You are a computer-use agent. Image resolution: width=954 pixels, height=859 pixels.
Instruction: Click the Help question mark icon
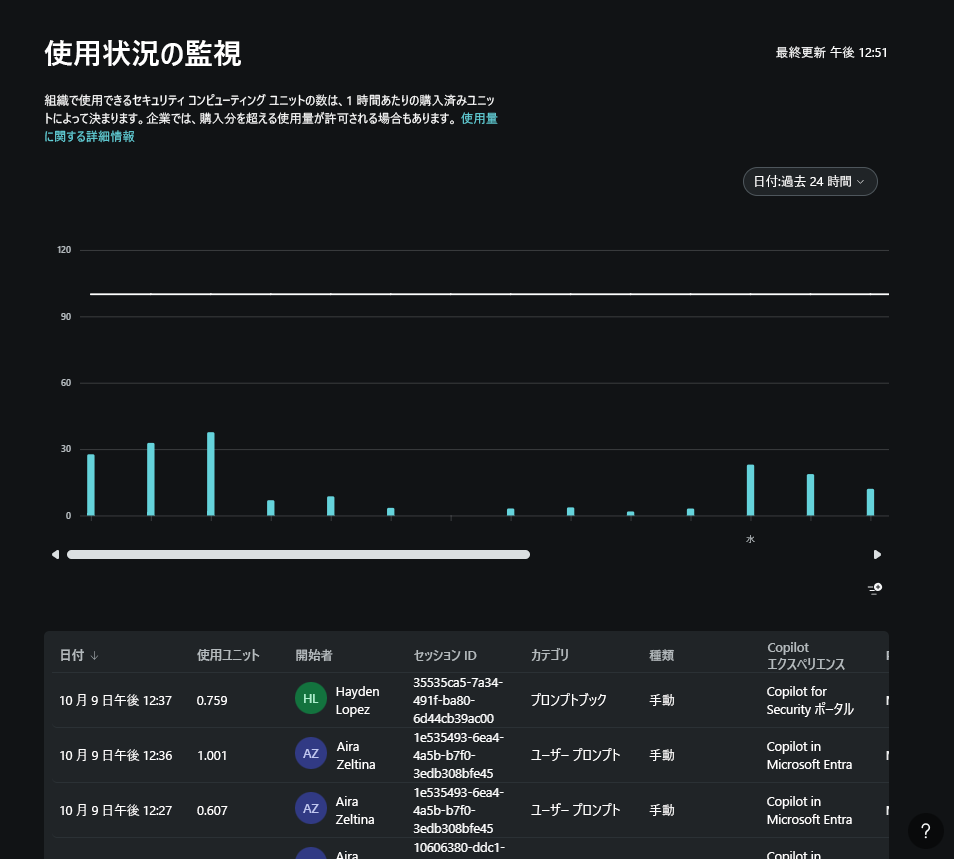925,831
